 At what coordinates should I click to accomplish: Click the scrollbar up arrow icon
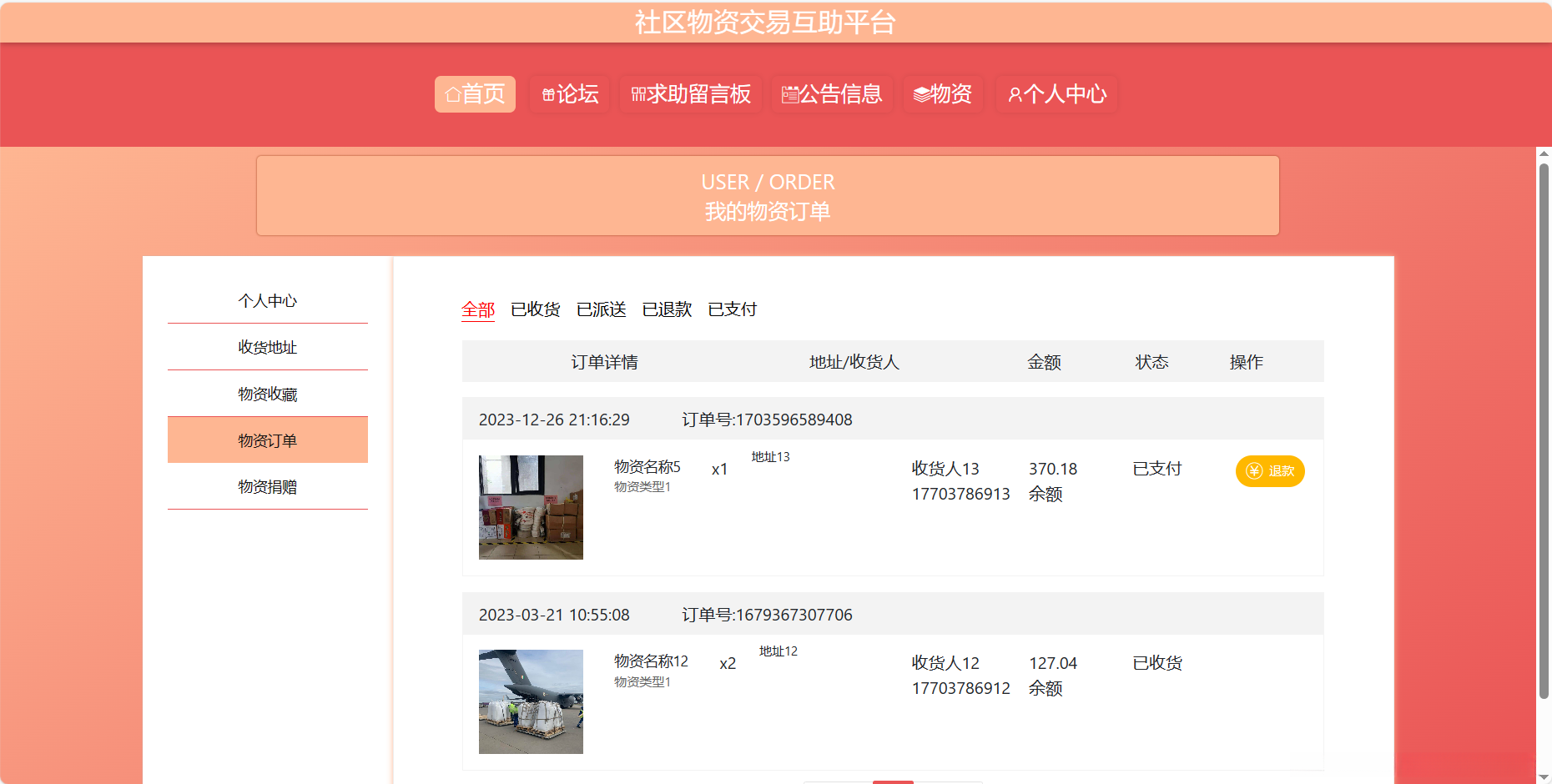(x=1543, y=152)
